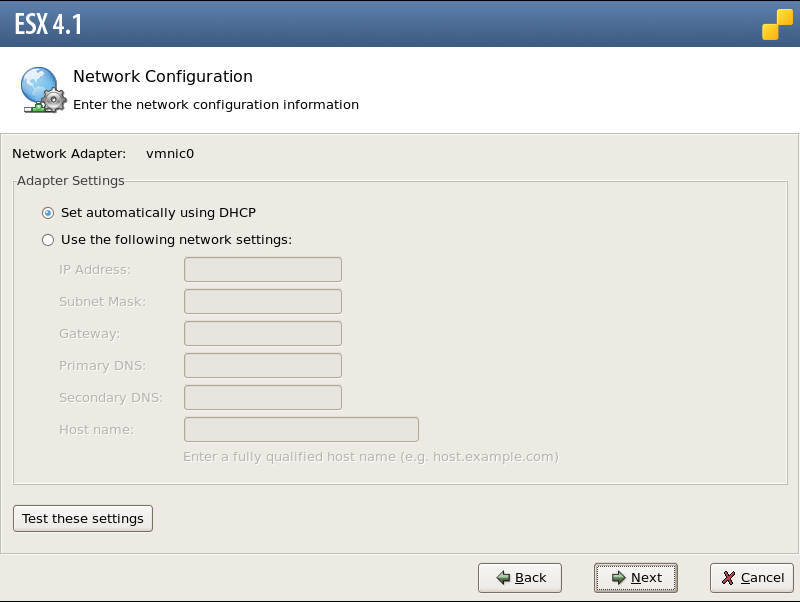Viewport: 800px width, 602px height.
Task: Click the Test these settings button
Action: point(83,518)
